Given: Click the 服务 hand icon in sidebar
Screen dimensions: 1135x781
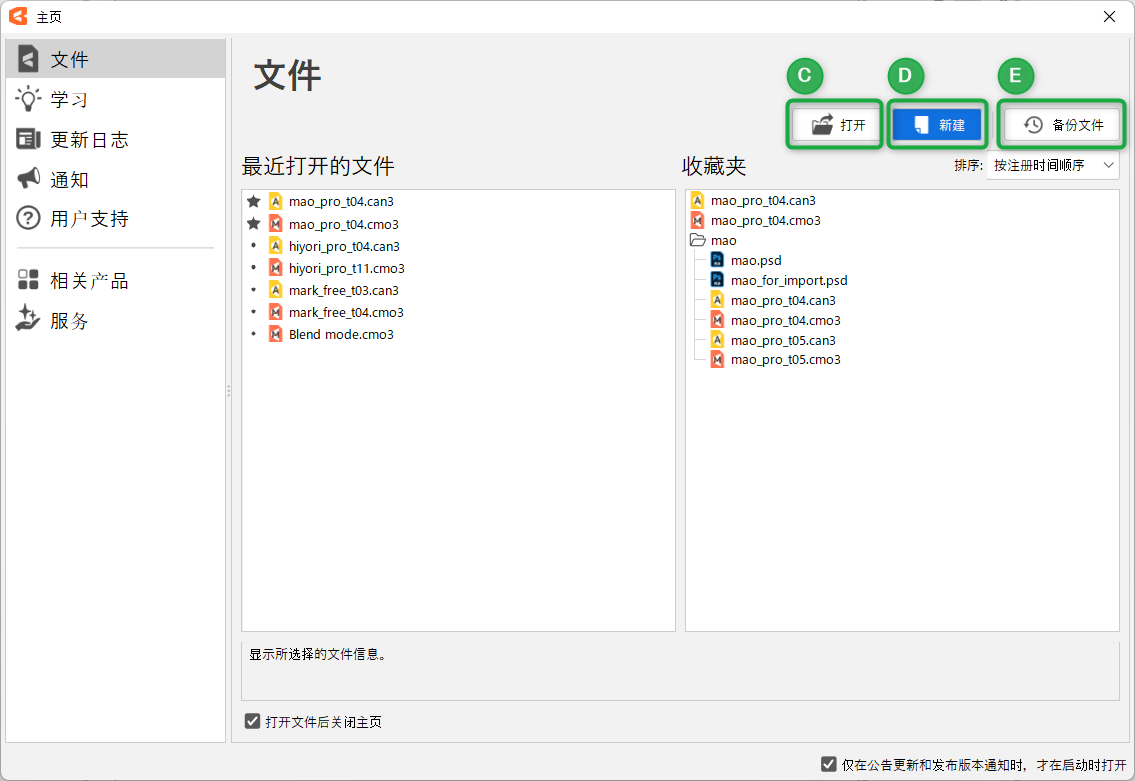Looking at the screenshot, I should [x=28, y=320].
